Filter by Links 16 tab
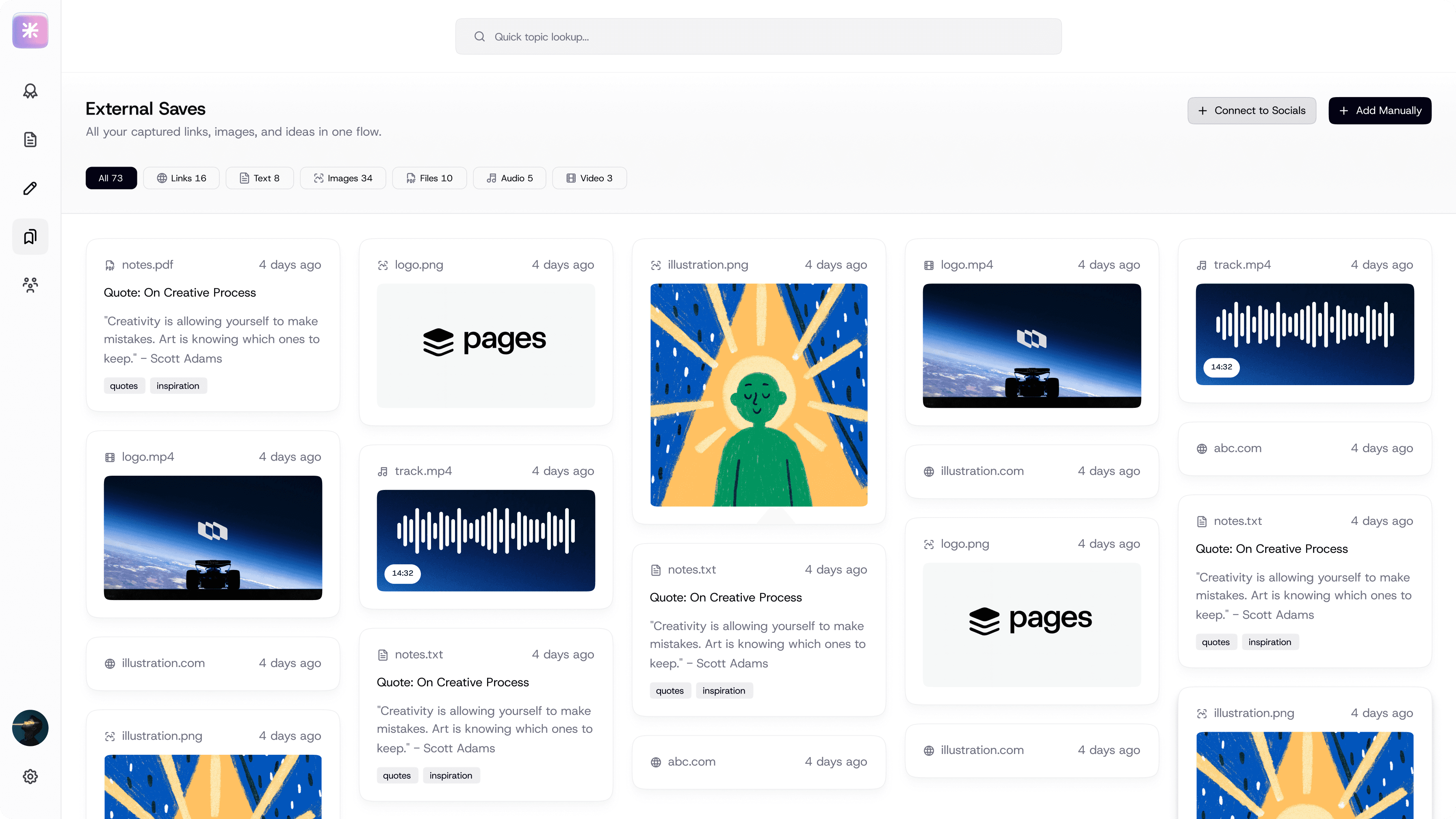The width and height of the screenshot is (1456, 819). pos(181,178)
